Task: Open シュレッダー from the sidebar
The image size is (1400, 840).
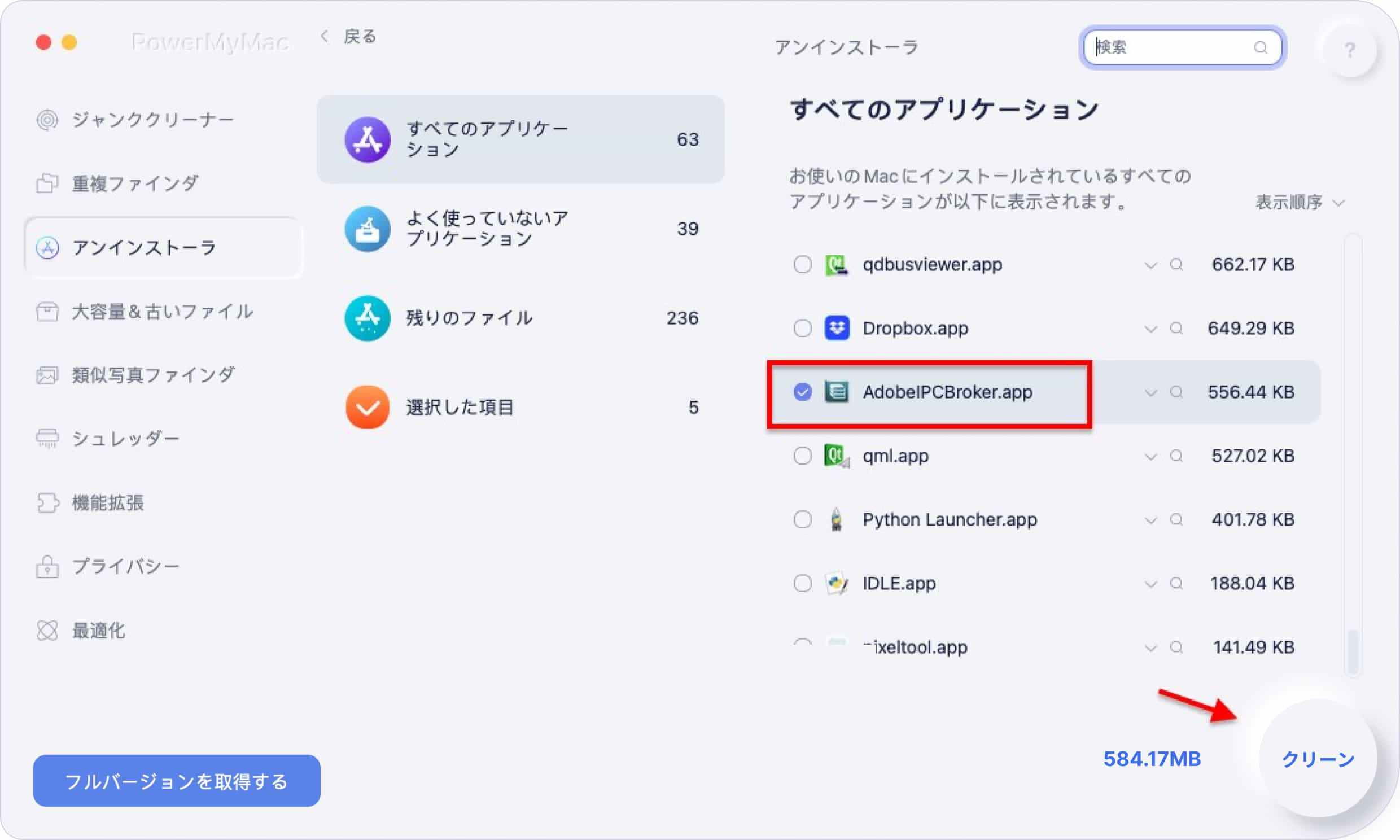Action: pyautogui.click(x=164, y=439)
